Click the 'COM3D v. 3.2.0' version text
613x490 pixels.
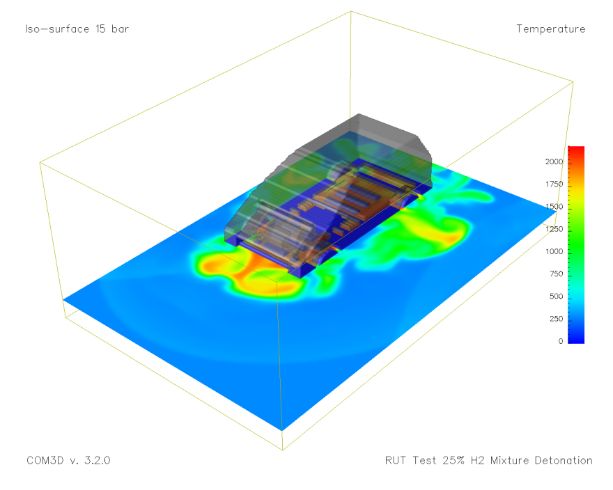pyautogui.click(x=68, y=460)
